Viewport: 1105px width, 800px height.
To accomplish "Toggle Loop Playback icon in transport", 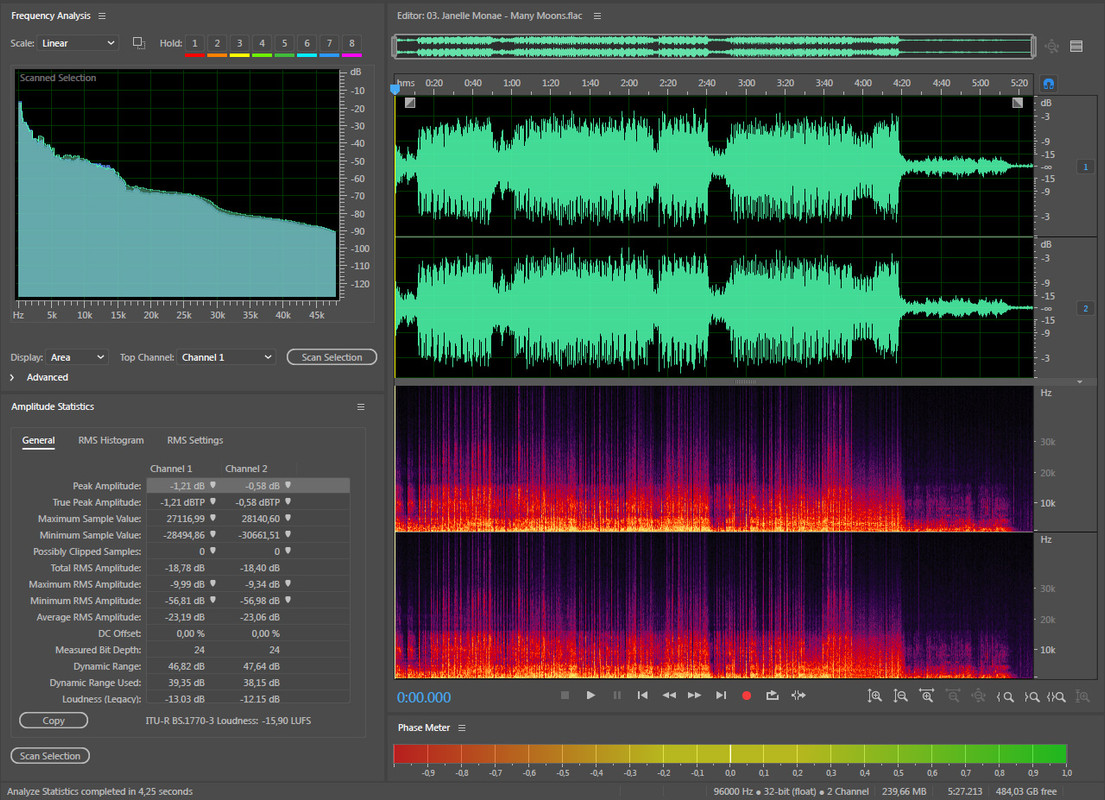I will (x=772, y=695).
